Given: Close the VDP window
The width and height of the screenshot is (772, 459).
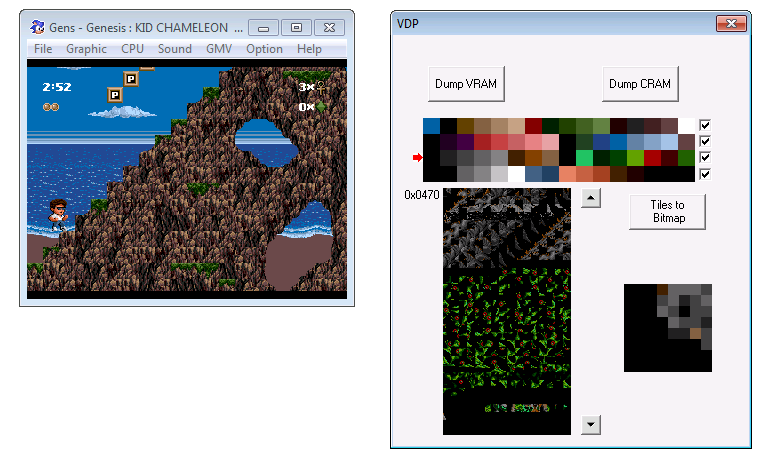Looking at the screenshot, I should (731, 23).
